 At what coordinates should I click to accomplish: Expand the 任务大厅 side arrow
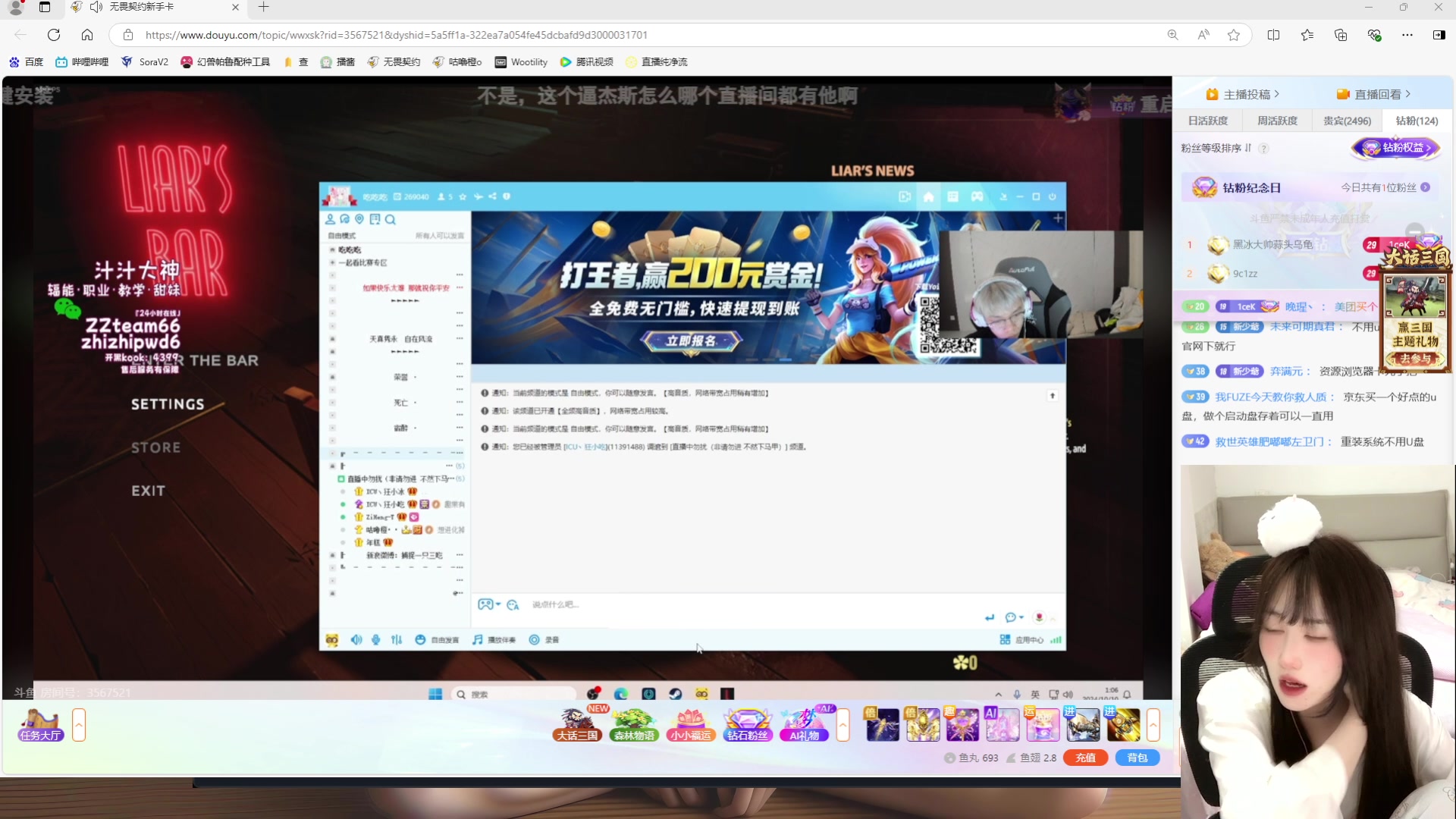(x=79, y=725)
